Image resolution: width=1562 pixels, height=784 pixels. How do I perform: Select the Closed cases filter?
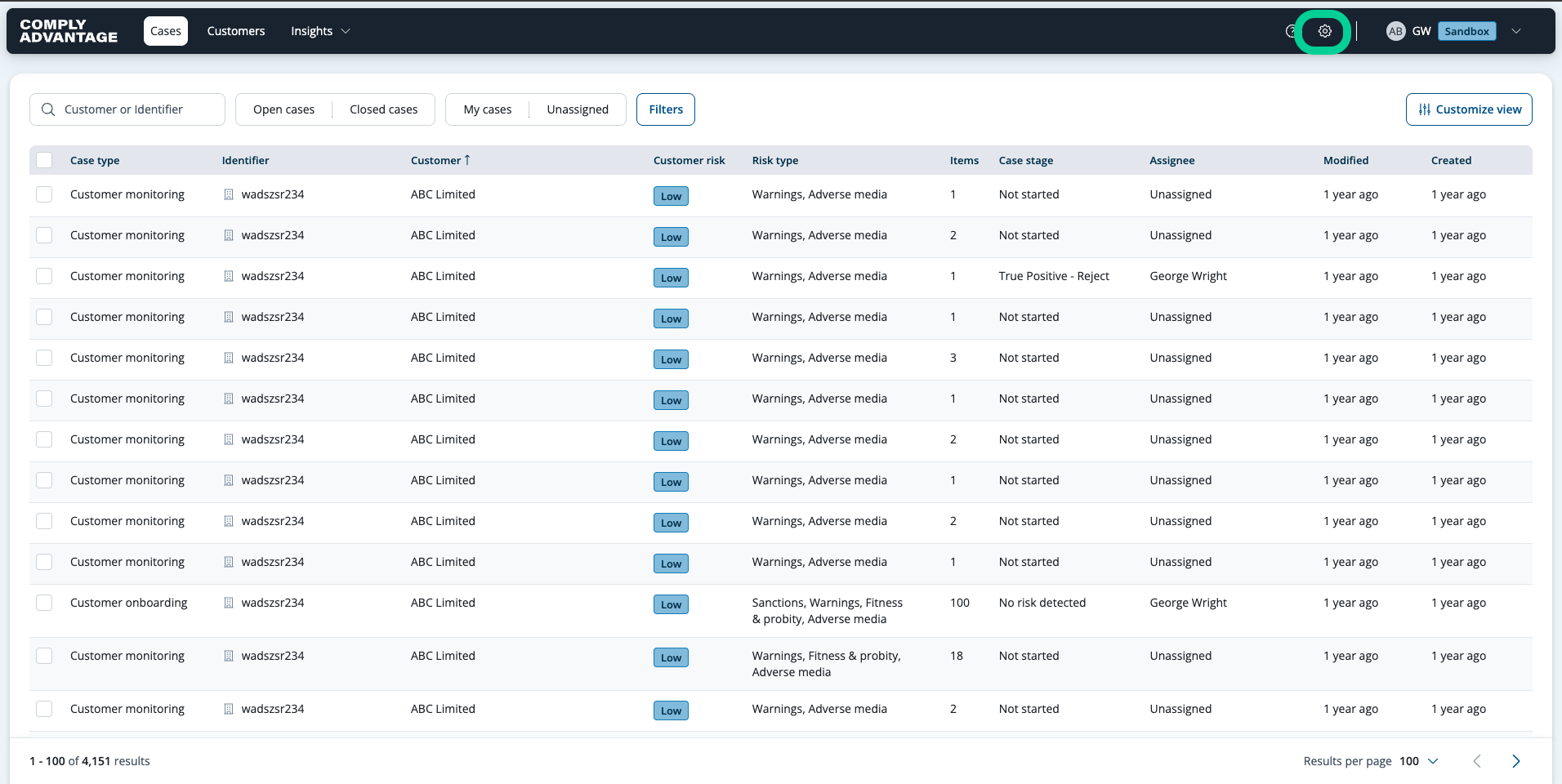pyautogui.click(x=383, y=109)
